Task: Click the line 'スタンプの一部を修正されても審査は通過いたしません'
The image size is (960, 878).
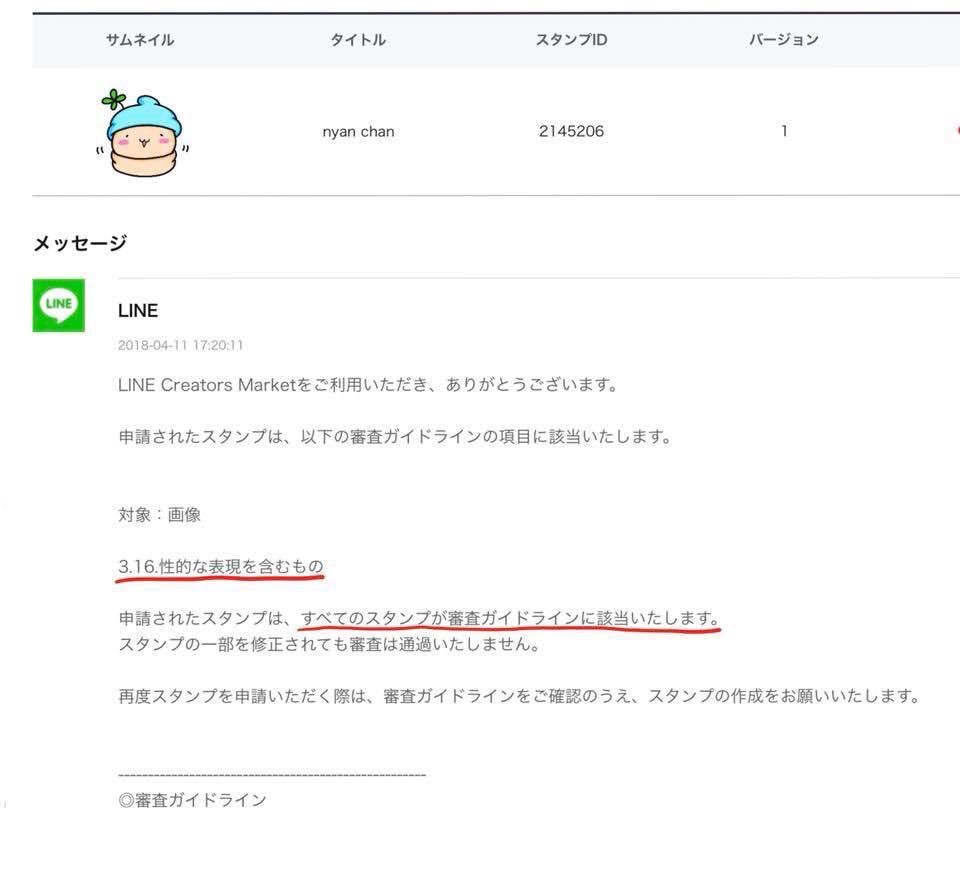Action: coord(329,644)
